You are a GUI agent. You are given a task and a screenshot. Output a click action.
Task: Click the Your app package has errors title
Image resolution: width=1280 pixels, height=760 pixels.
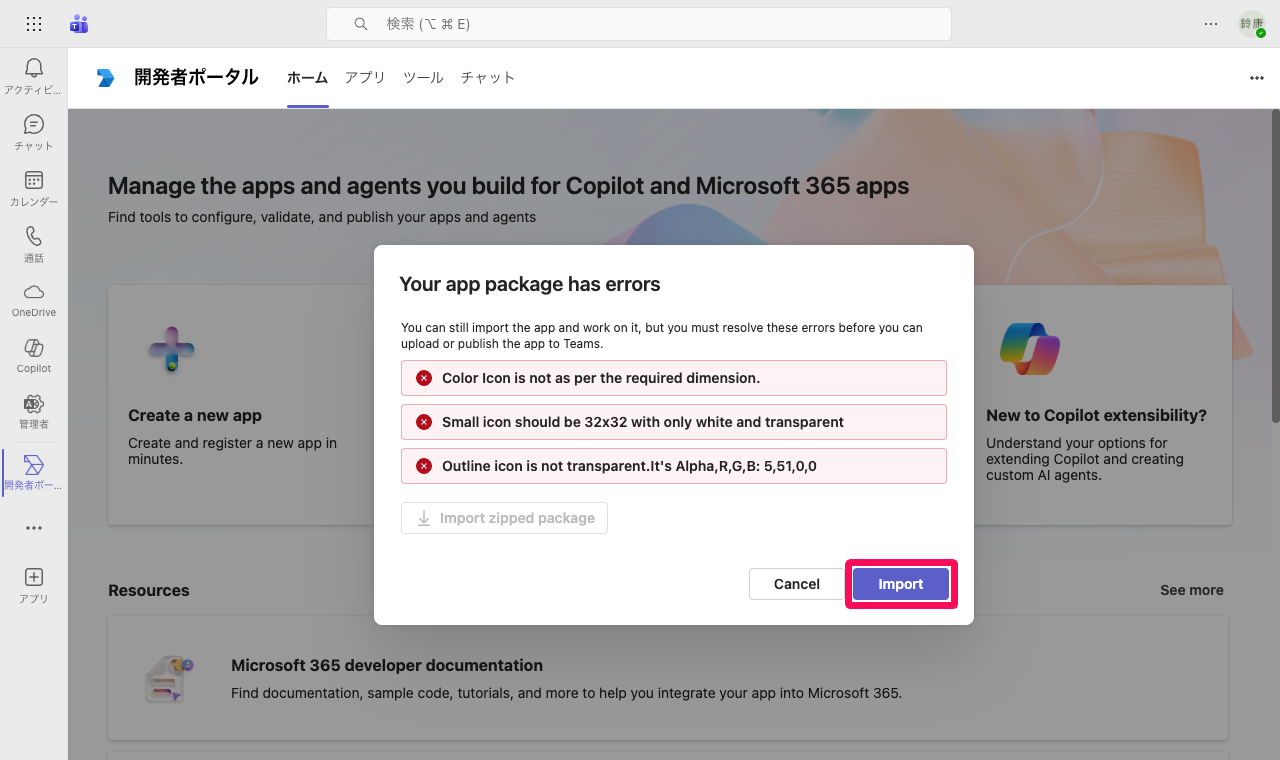click(x=530, y=284)
